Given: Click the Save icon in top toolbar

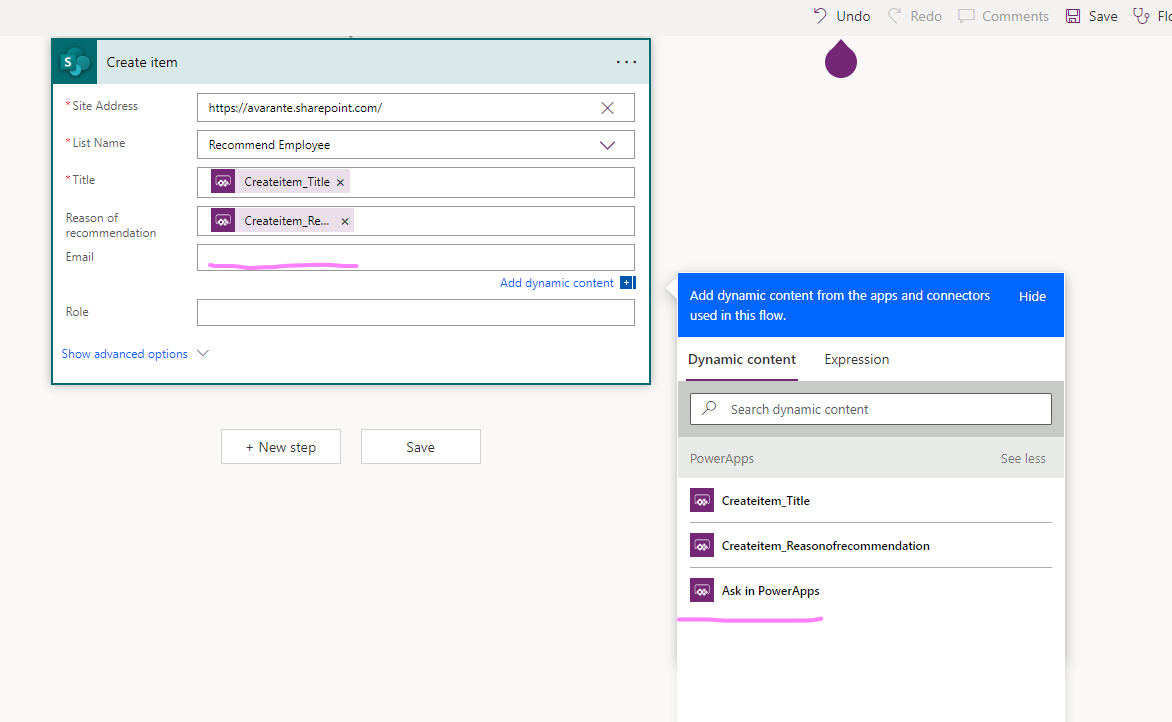Looking at the screenshot, I should [x=1091, y=16].
